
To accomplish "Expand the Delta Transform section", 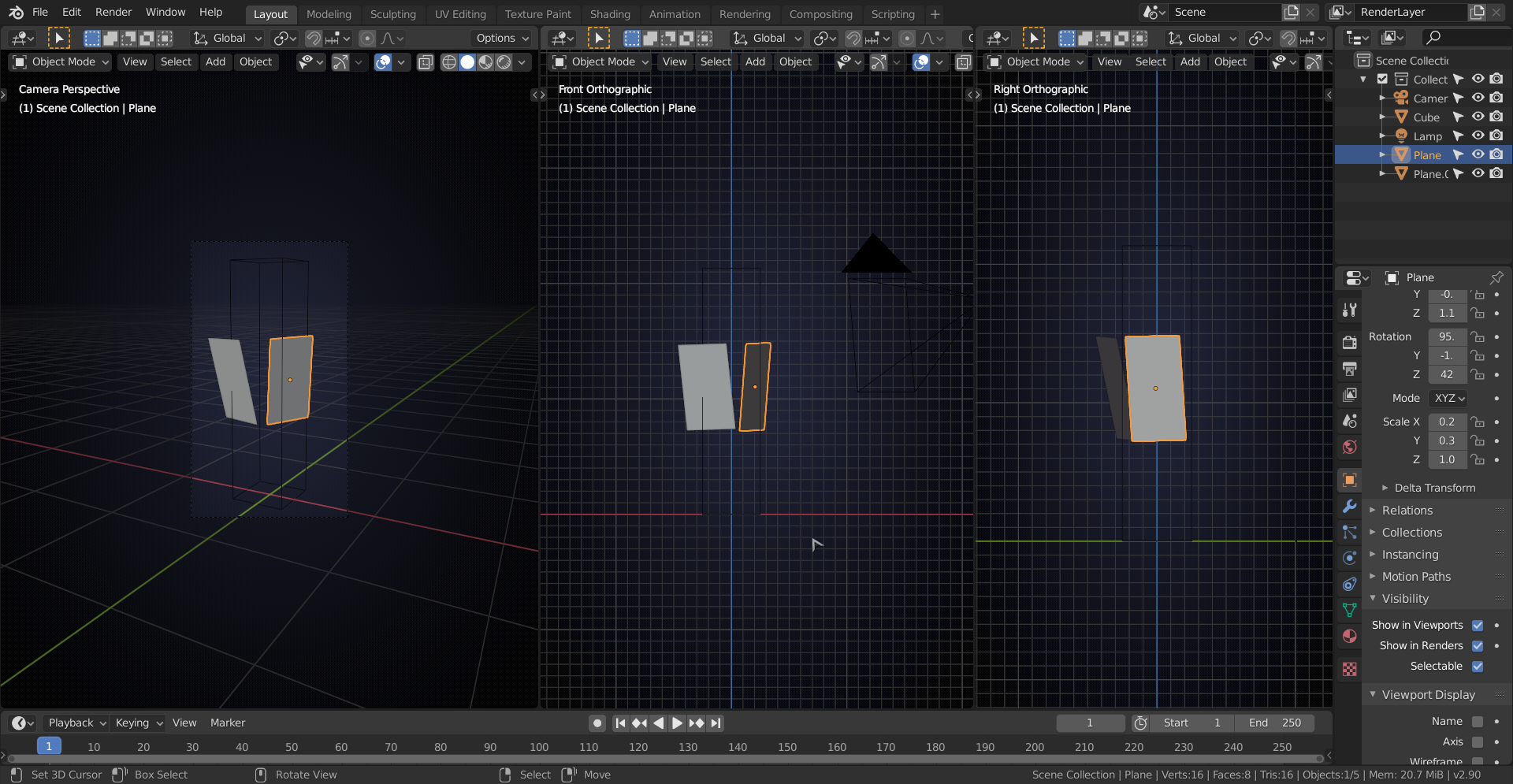I will [x=1434, y=489].
